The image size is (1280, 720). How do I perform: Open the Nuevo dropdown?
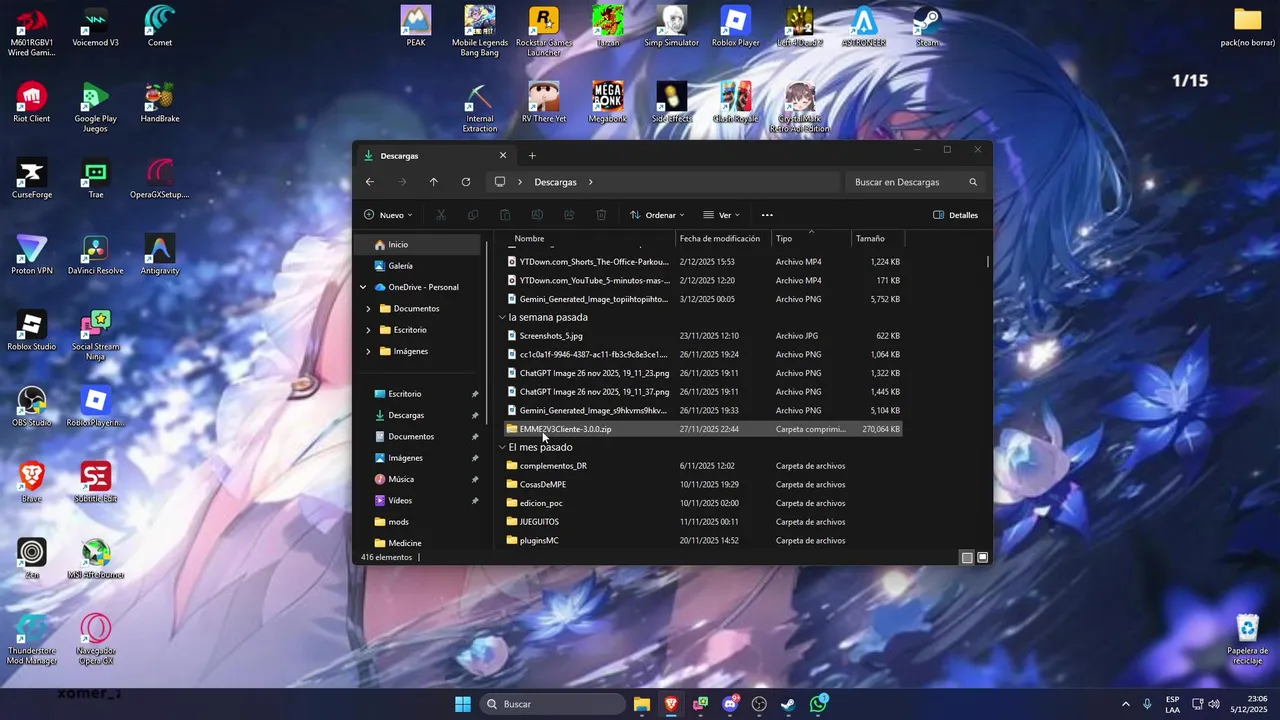(x=388, y=215)
